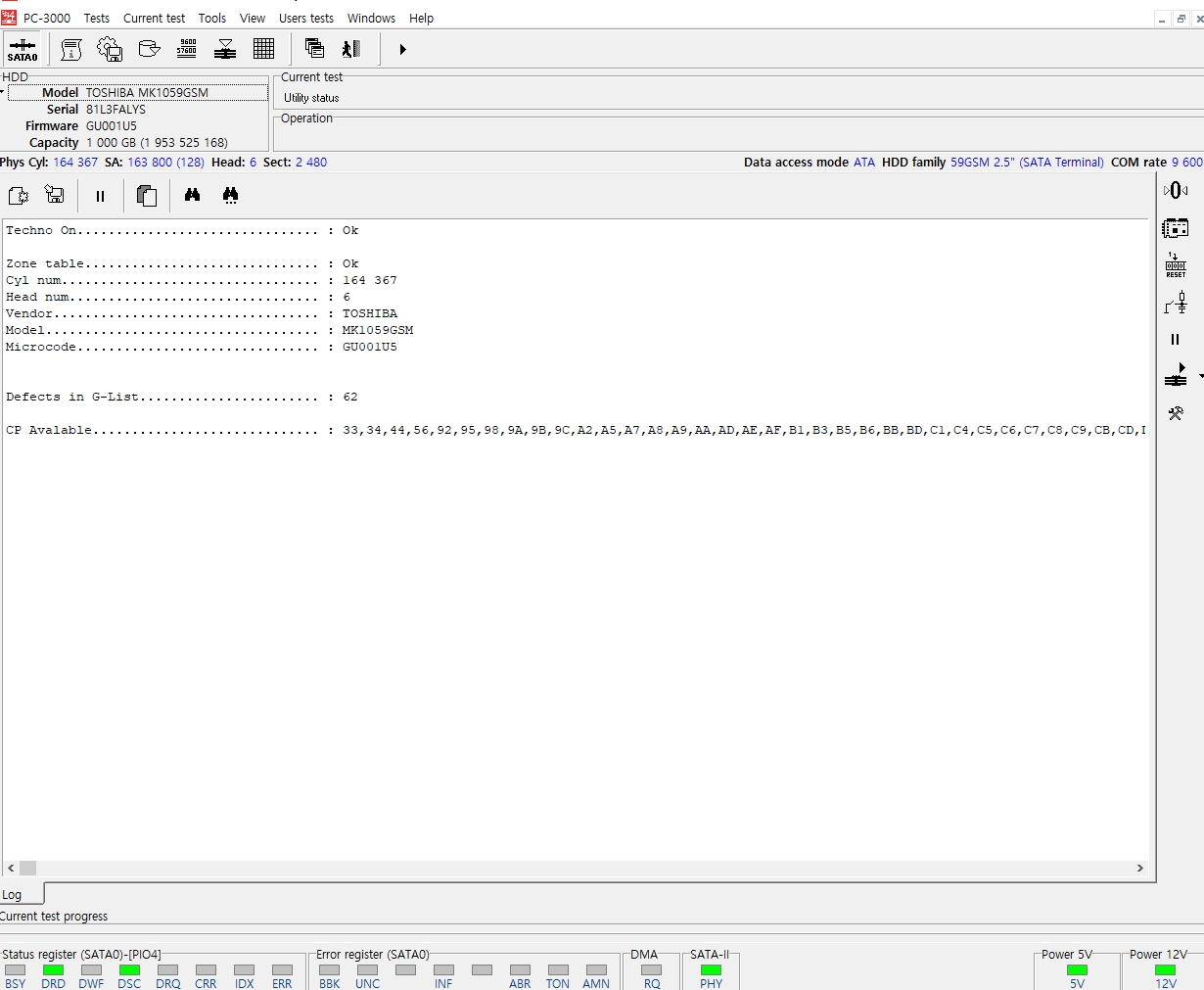Click the binoculars find icon
The width and height of the screenshot is (1204, 990).
point(192,196)
